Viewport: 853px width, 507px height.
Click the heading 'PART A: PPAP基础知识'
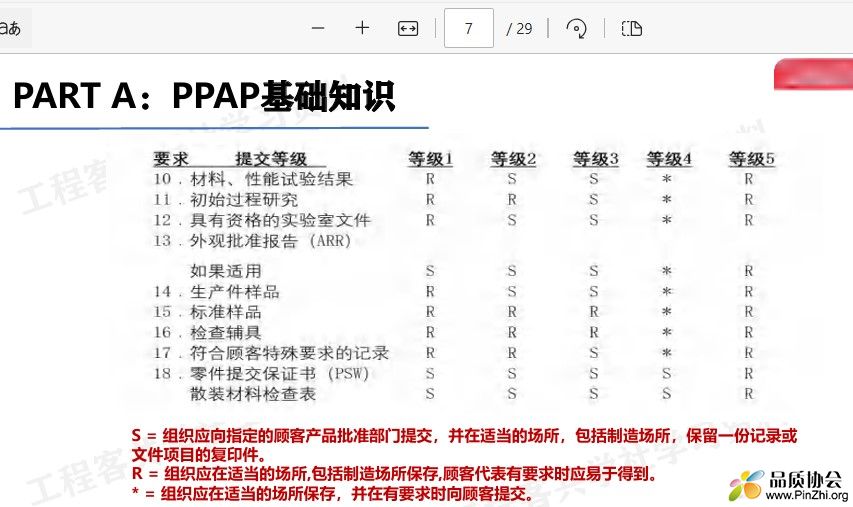(x=204, y=96)
